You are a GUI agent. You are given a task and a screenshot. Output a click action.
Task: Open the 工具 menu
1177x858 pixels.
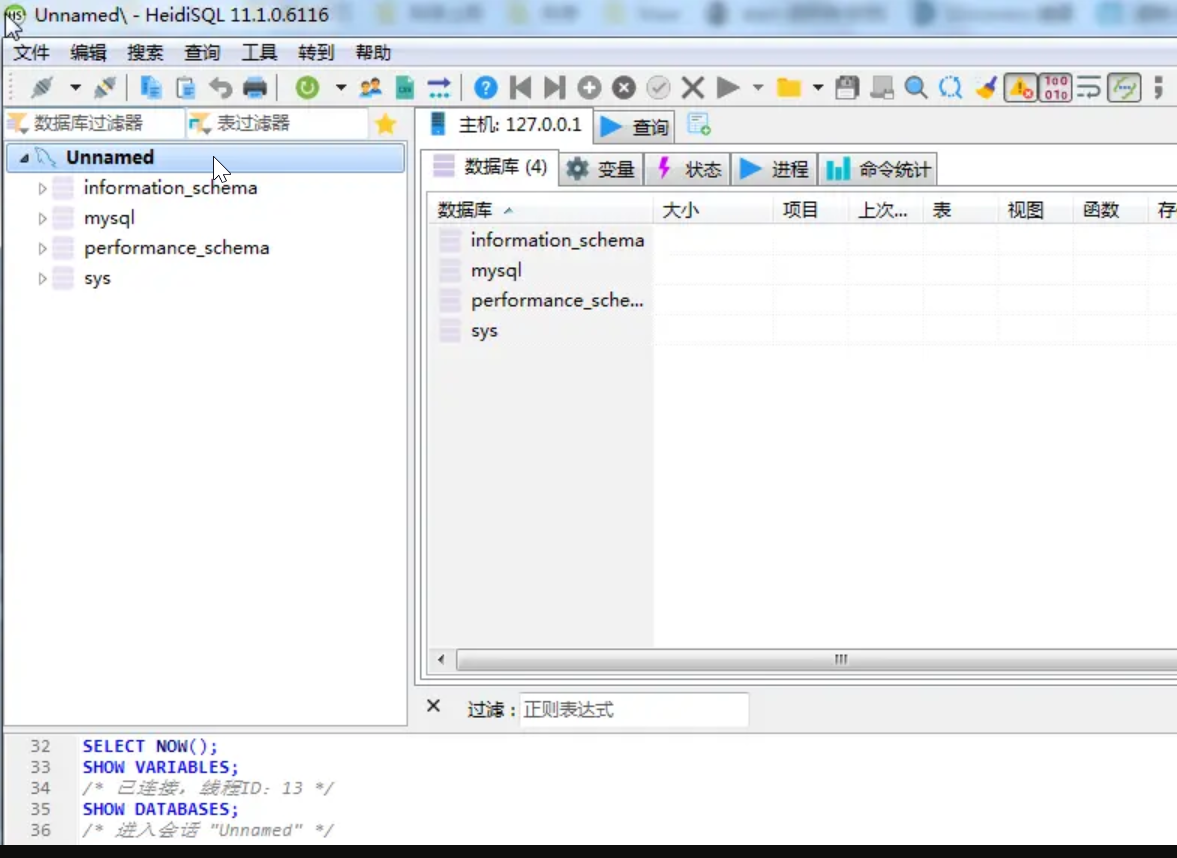pyautogui.click(x=260, y=53)
